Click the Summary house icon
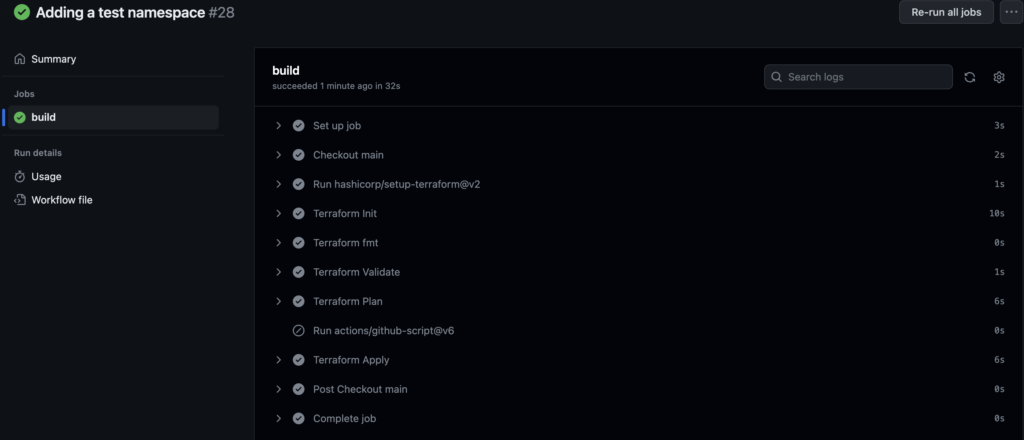Viewport: 1024px width, 440px height. point(20,59)
